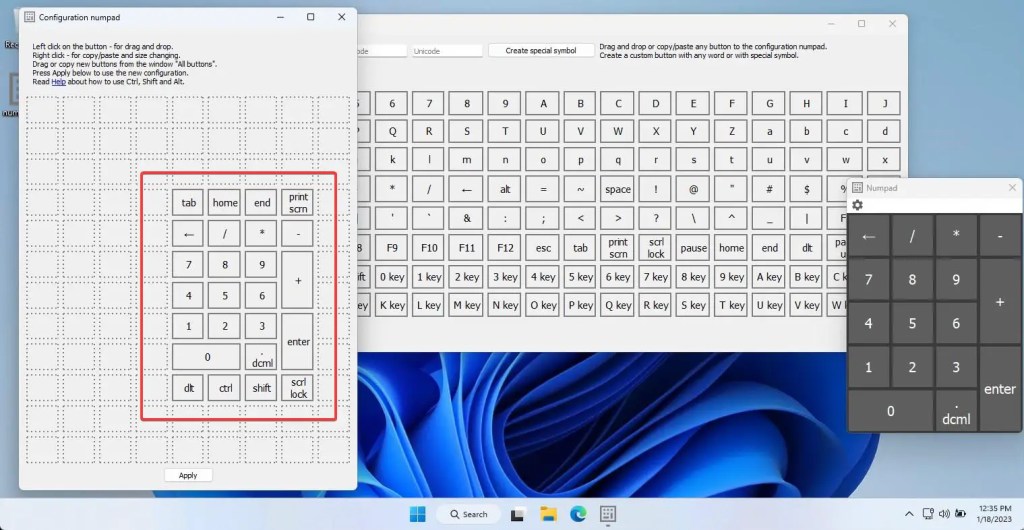Select the end button in Configuration numpad
Viewport: 1024px width, 530px height.
tap(262, 202)
